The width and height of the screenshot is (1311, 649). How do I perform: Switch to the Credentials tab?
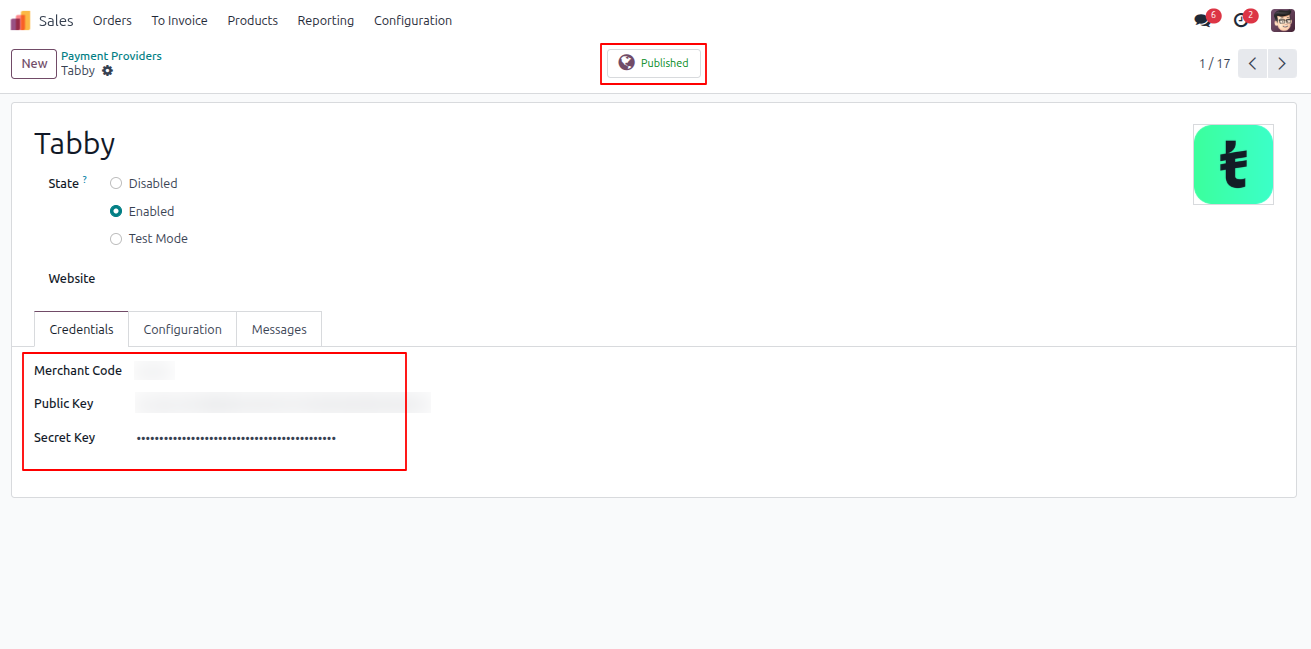[81, 329]
